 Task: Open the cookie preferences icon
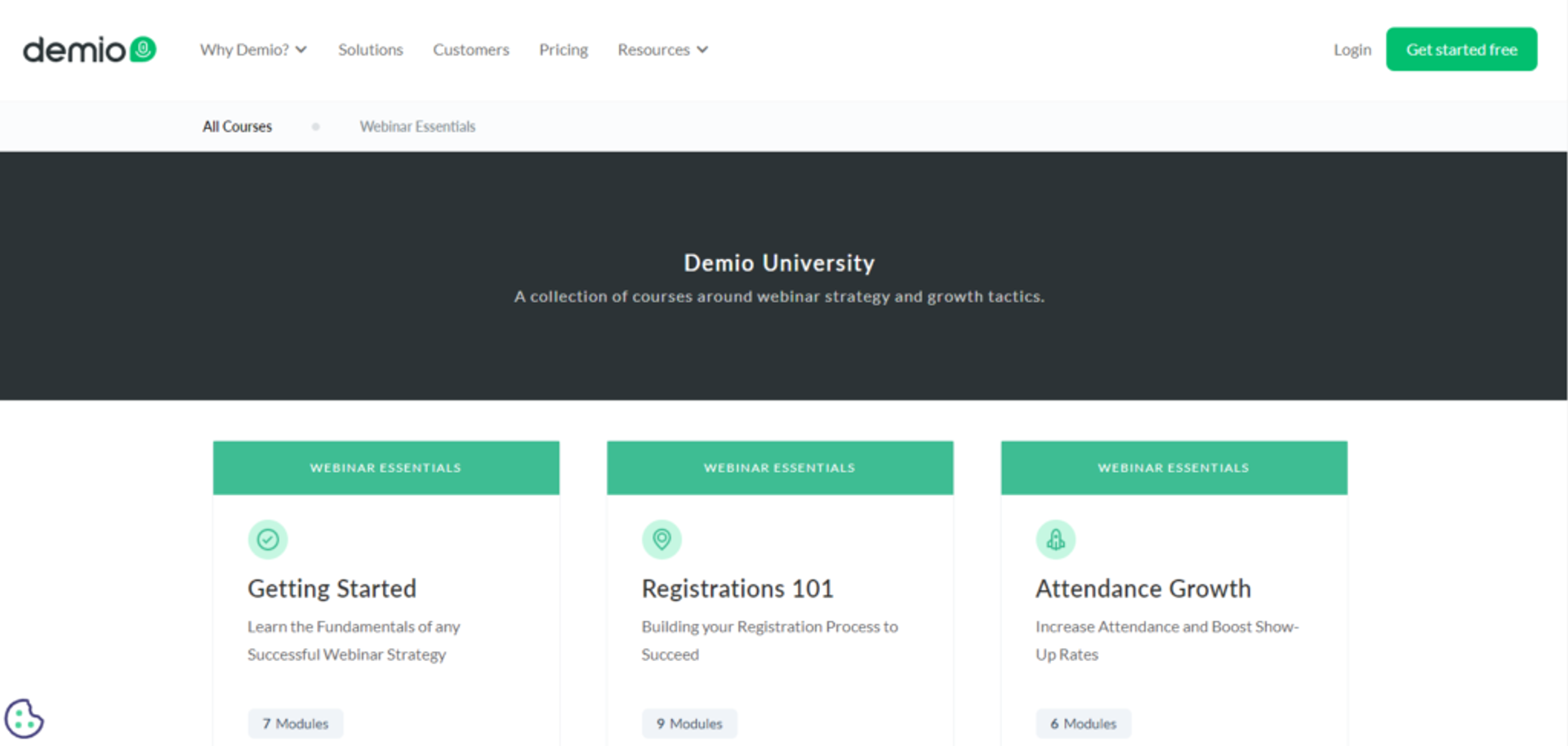(x=24, y=719)
